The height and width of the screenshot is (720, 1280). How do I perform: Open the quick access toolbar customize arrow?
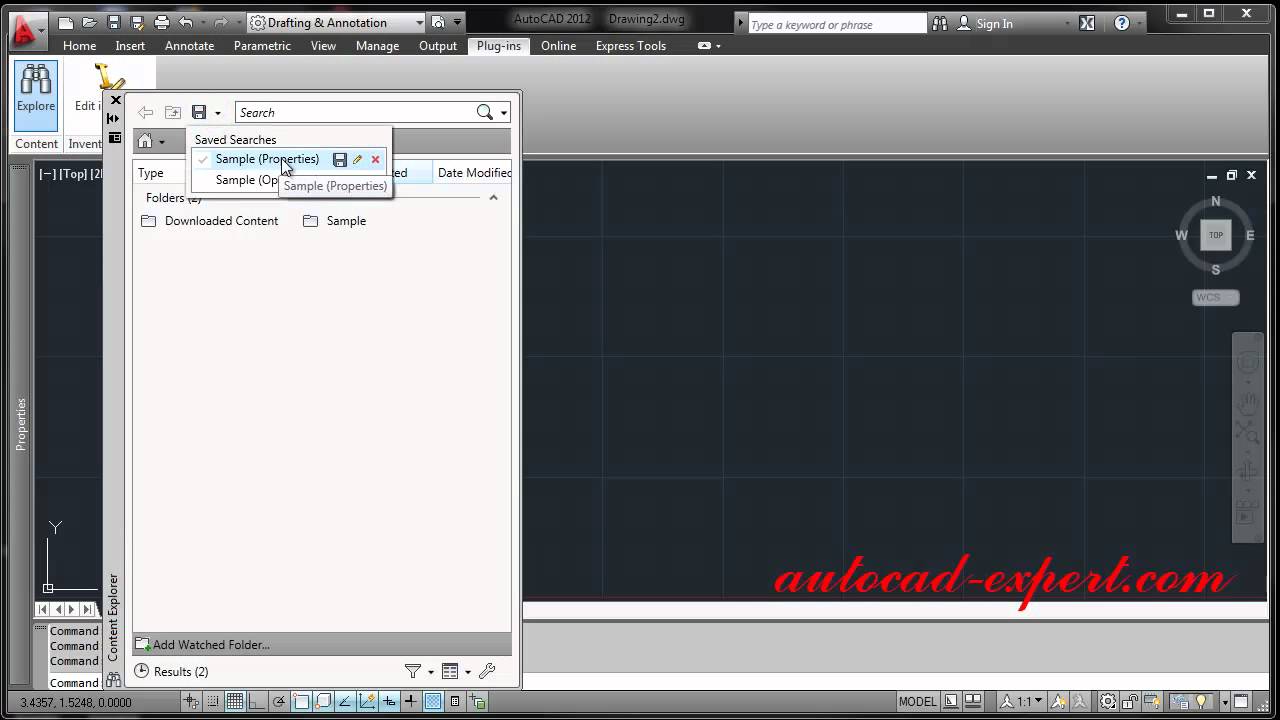[457, 22]
